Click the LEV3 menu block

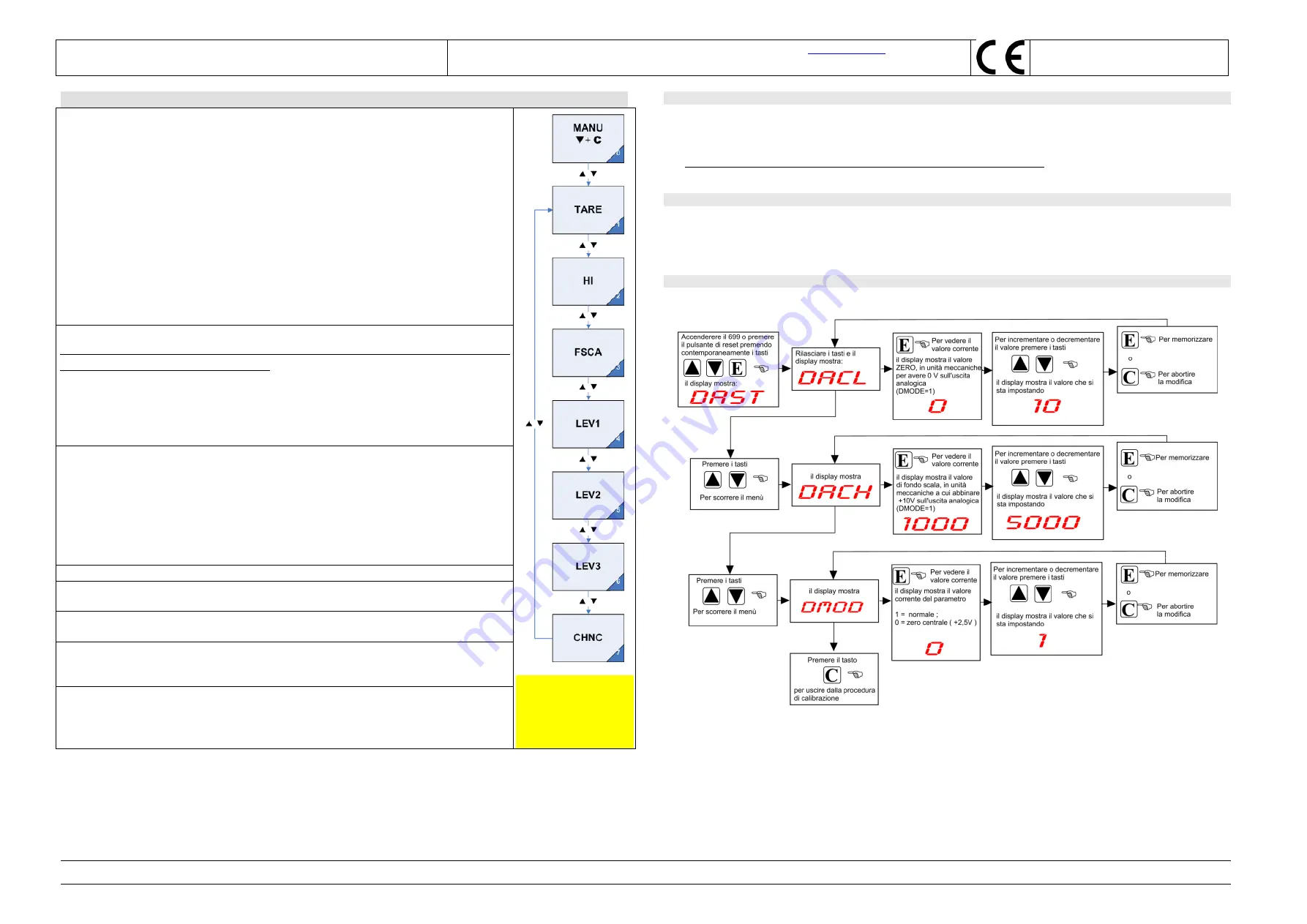pos(588,566)
